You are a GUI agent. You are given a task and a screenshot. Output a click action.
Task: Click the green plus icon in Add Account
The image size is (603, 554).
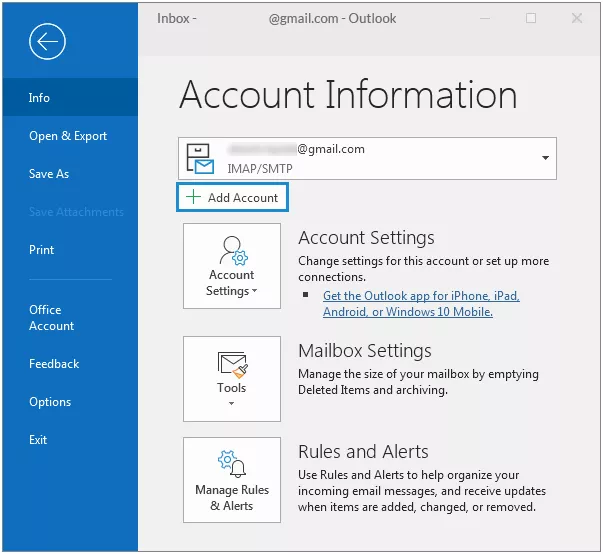(x=193, y=197)
